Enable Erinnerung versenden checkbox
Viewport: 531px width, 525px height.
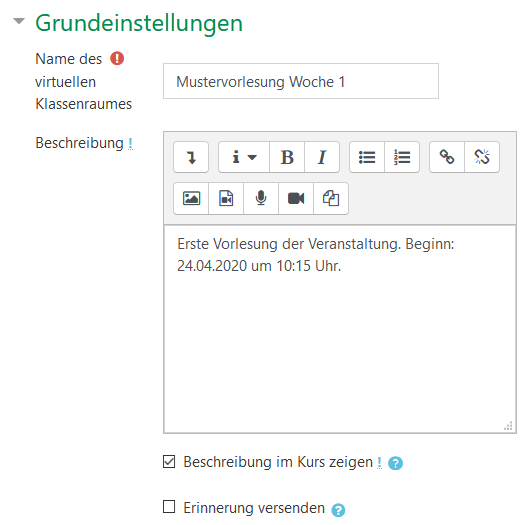pos(169,507)
